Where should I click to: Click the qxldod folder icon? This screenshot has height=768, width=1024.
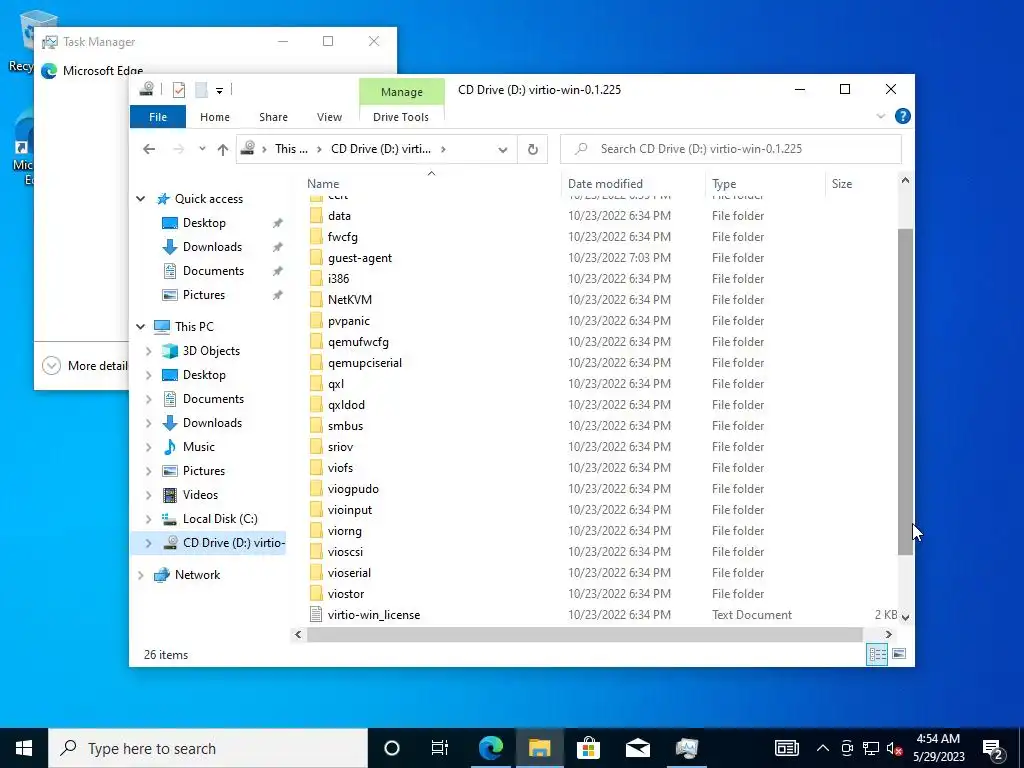(x=316, y=405)
